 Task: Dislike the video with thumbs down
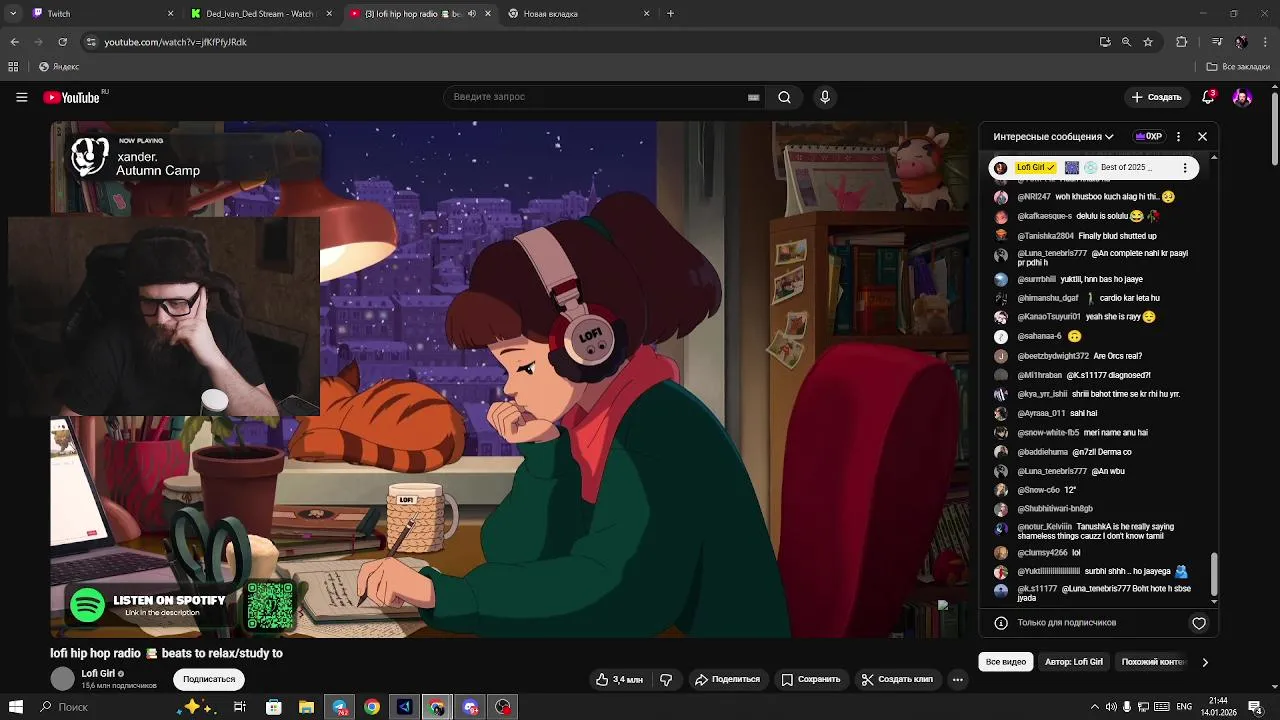click(666, 679)
